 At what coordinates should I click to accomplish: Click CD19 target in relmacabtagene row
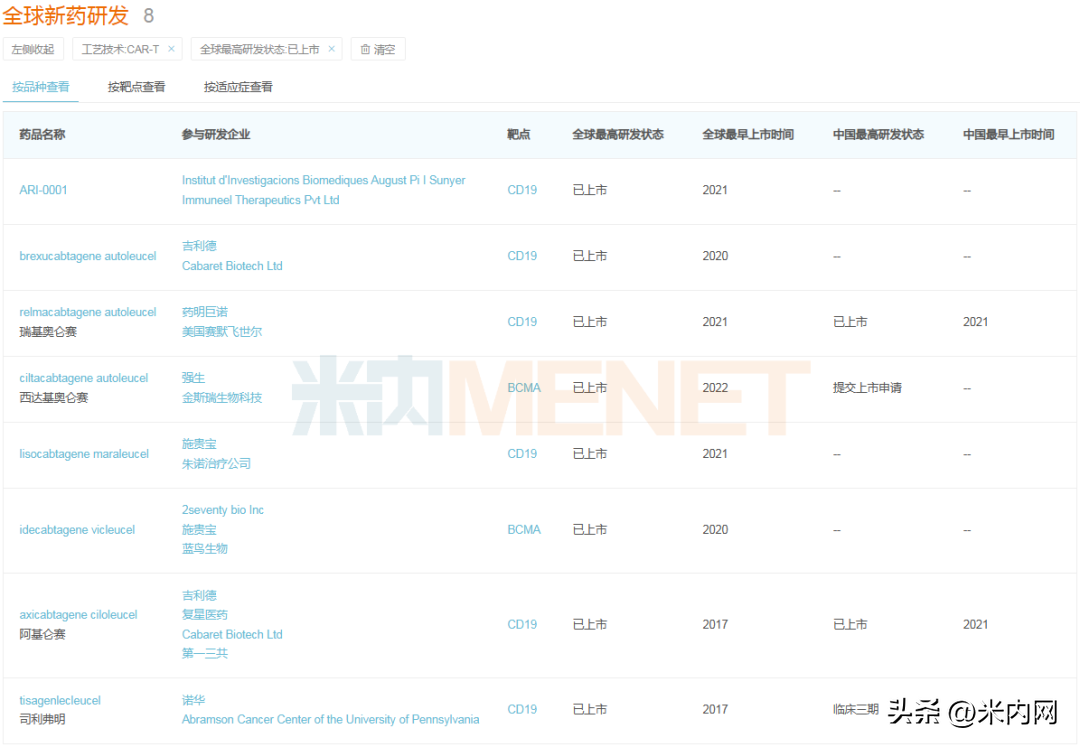(x=522, y=322)
